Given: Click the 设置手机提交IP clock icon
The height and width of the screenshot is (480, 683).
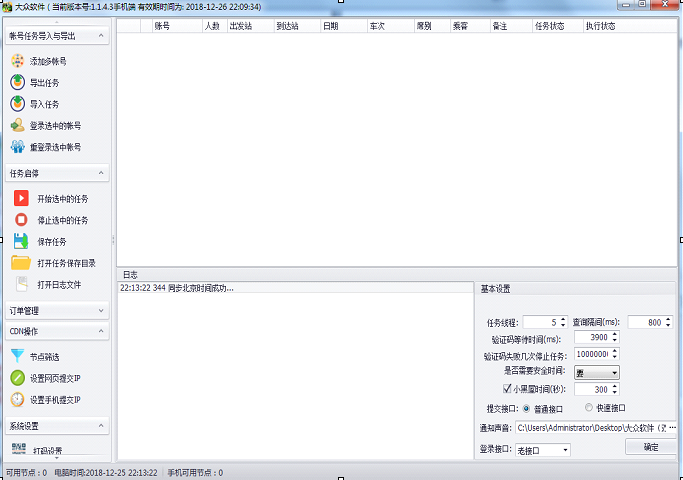Looking at the screenshot, I should click(x=17, y=399).
